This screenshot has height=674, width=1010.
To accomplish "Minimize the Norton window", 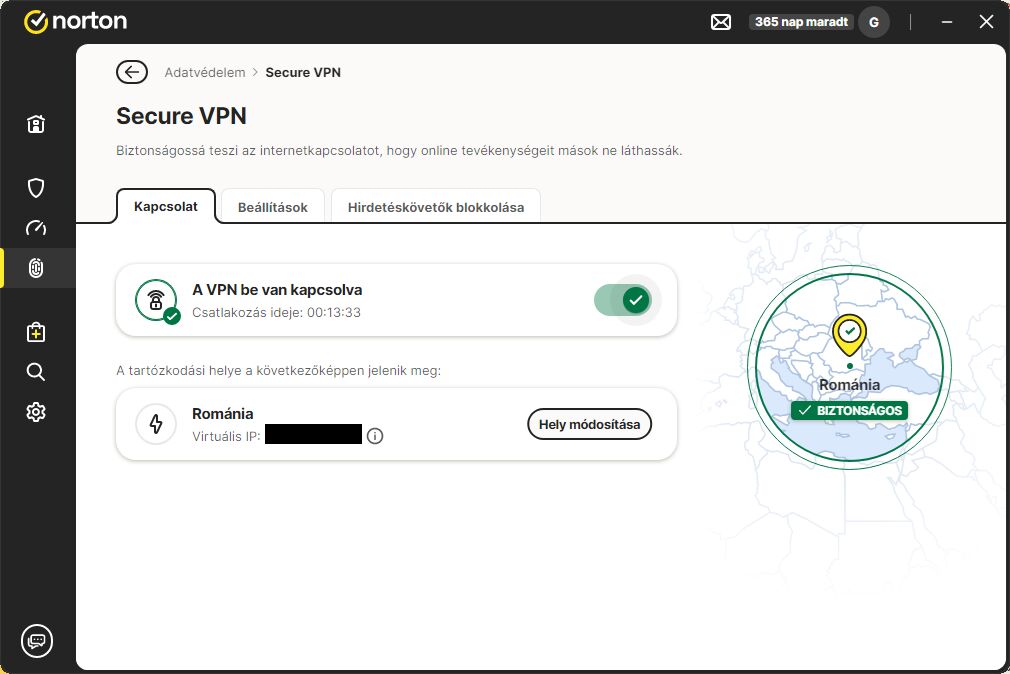I will (x=947, y=22).
